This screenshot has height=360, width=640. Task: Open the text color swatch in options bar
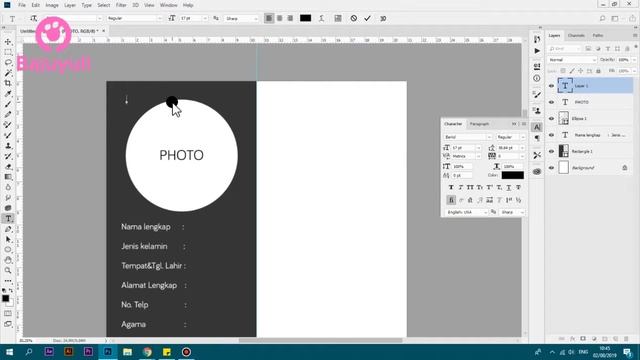pos(305,18)
